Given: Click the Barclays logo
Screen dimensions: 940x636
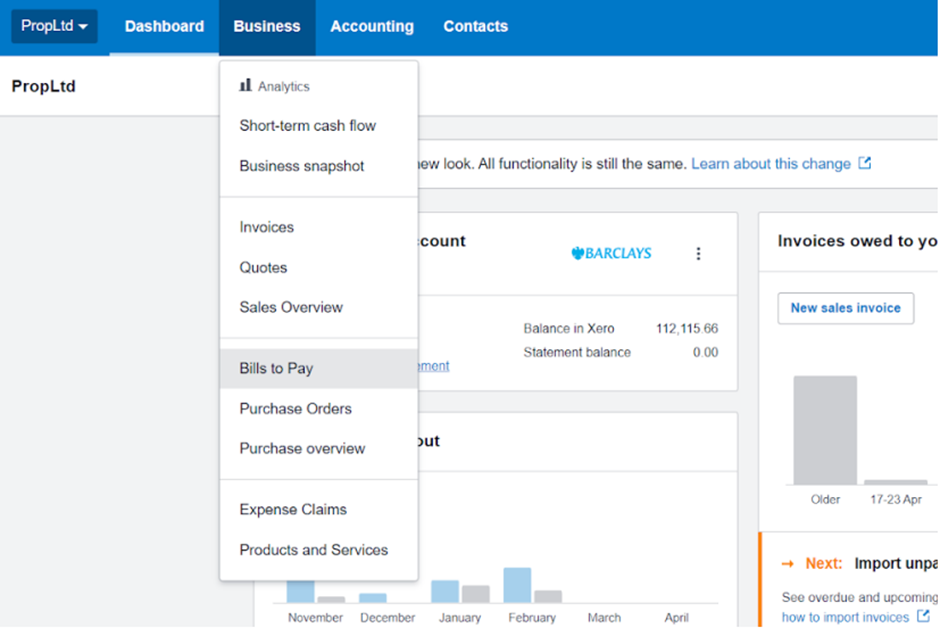Looking at the screenshot, I should [x=611, y=254].
